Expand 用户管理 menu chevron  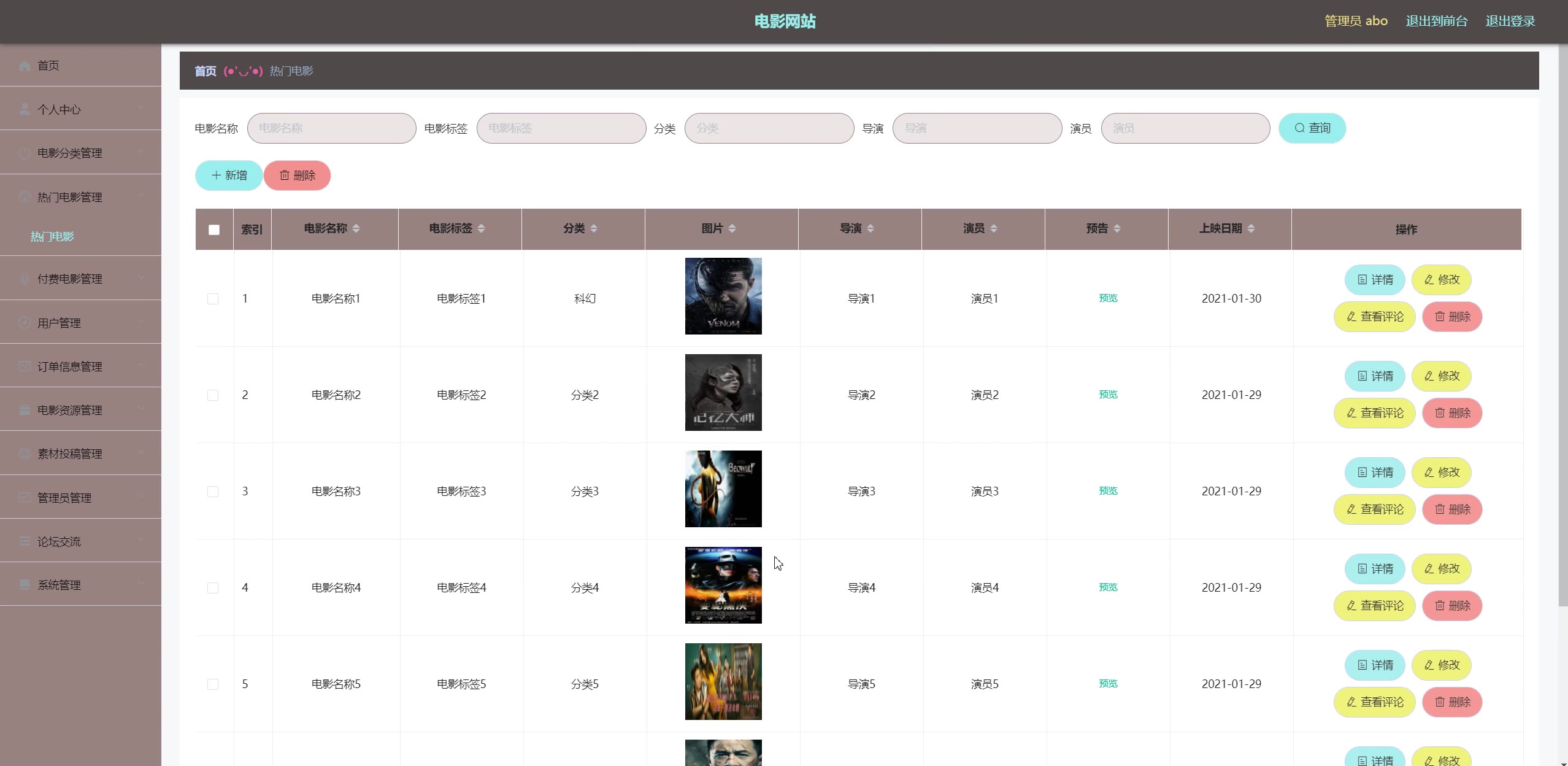pos(142,321)
